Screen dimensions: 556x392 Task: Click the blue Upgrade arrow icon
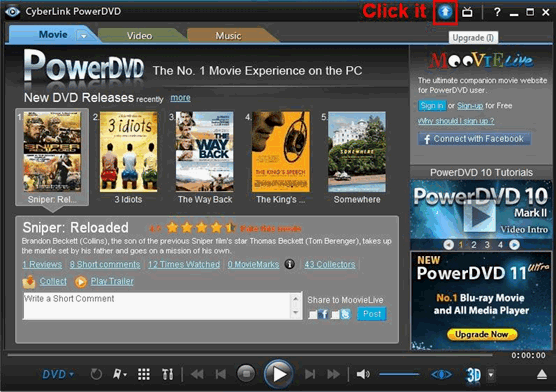pyautogui.click(x=445, y=12)
